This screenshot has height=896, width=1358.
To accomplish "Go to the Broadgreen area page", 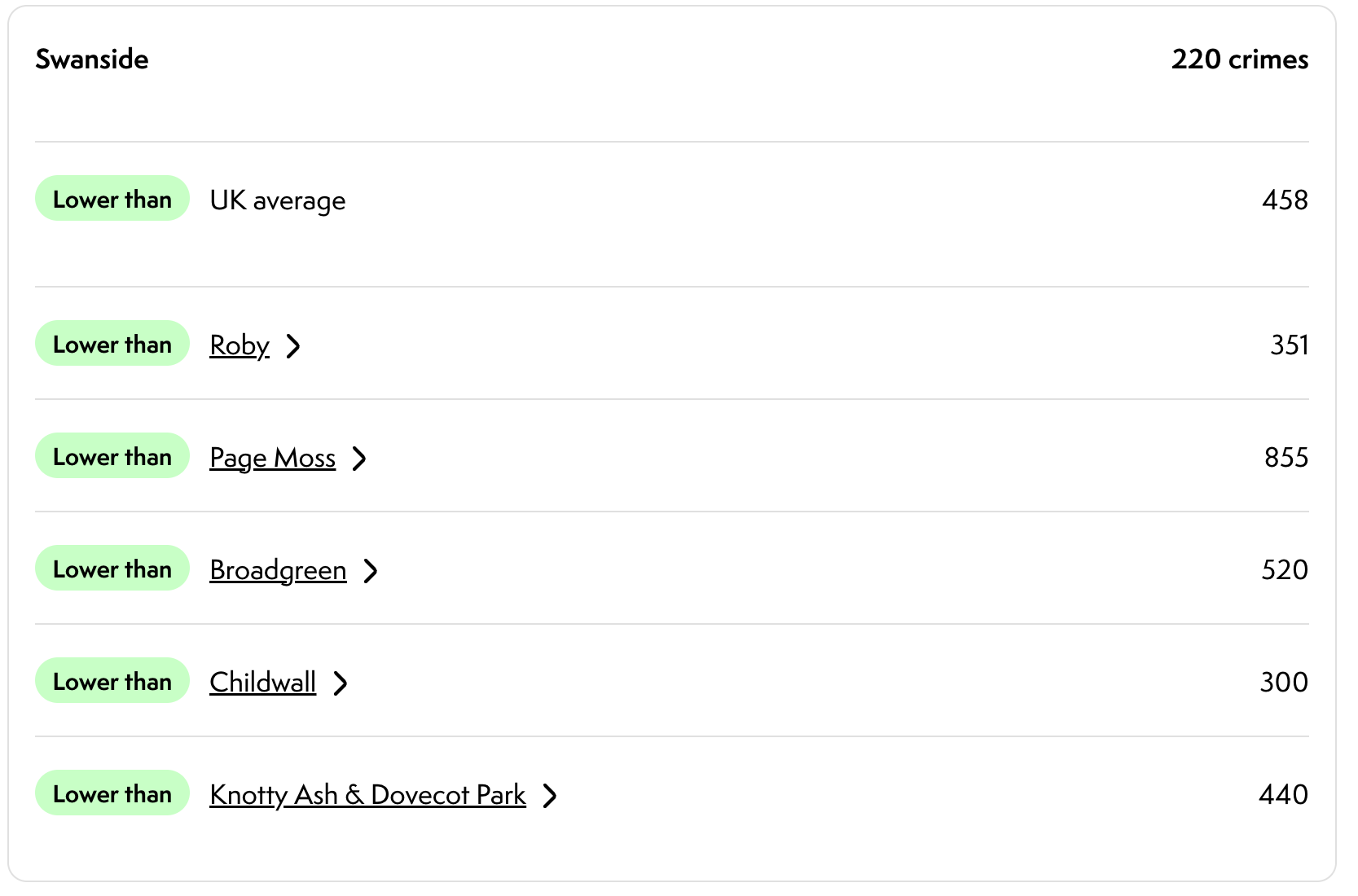I will [278, 570].
